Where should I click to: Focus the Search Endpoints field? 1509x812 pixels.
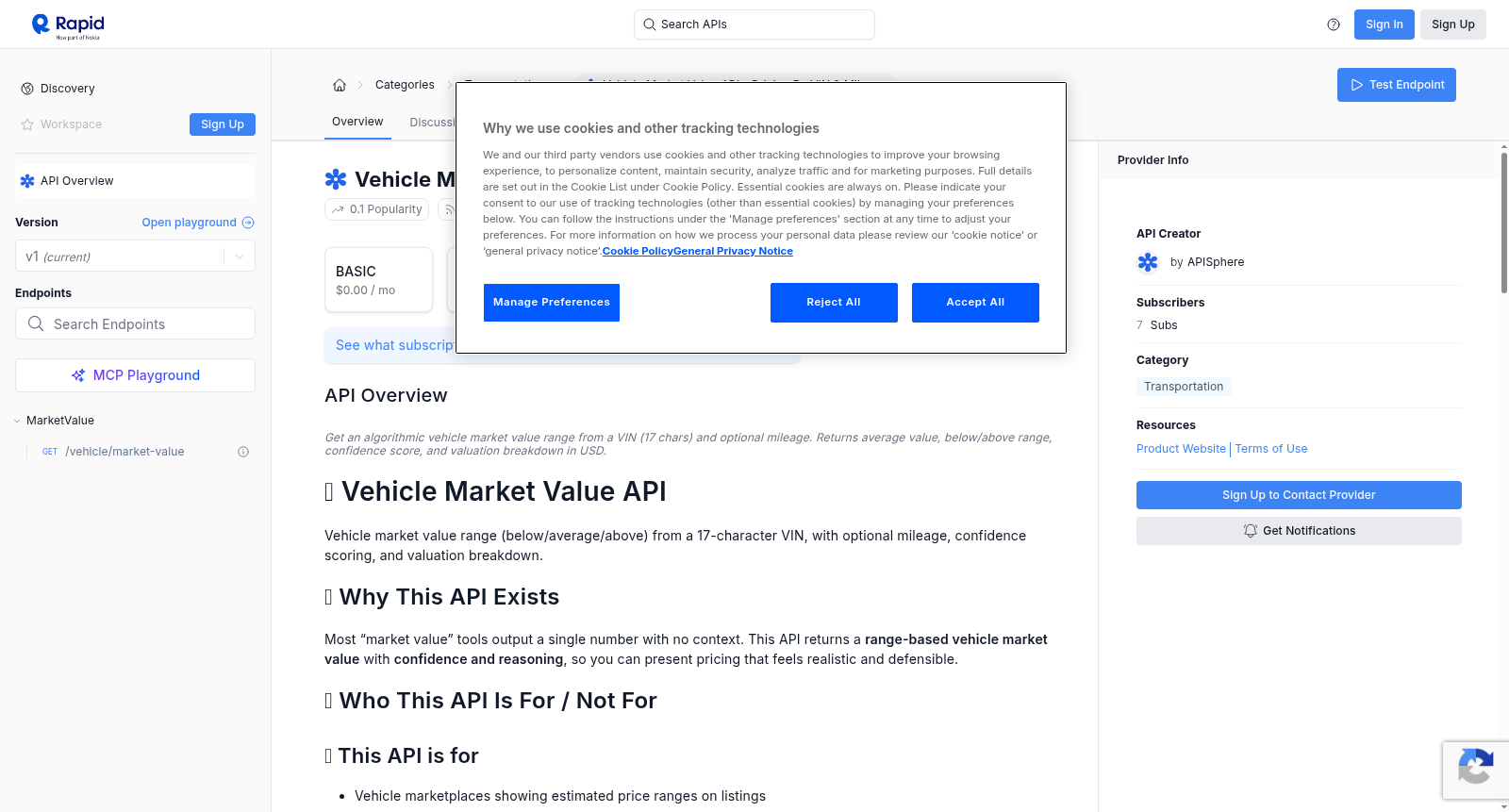coord(135,323)
